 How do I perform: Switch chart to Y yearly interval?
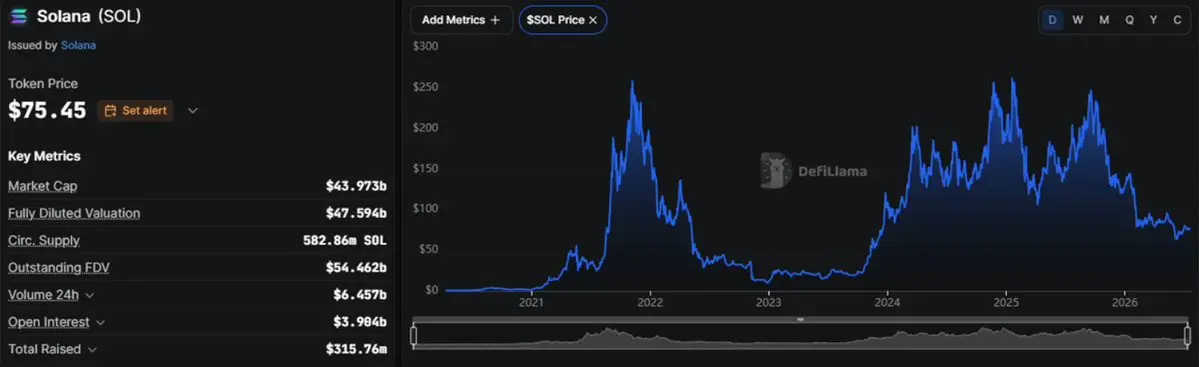(1153, 20)
